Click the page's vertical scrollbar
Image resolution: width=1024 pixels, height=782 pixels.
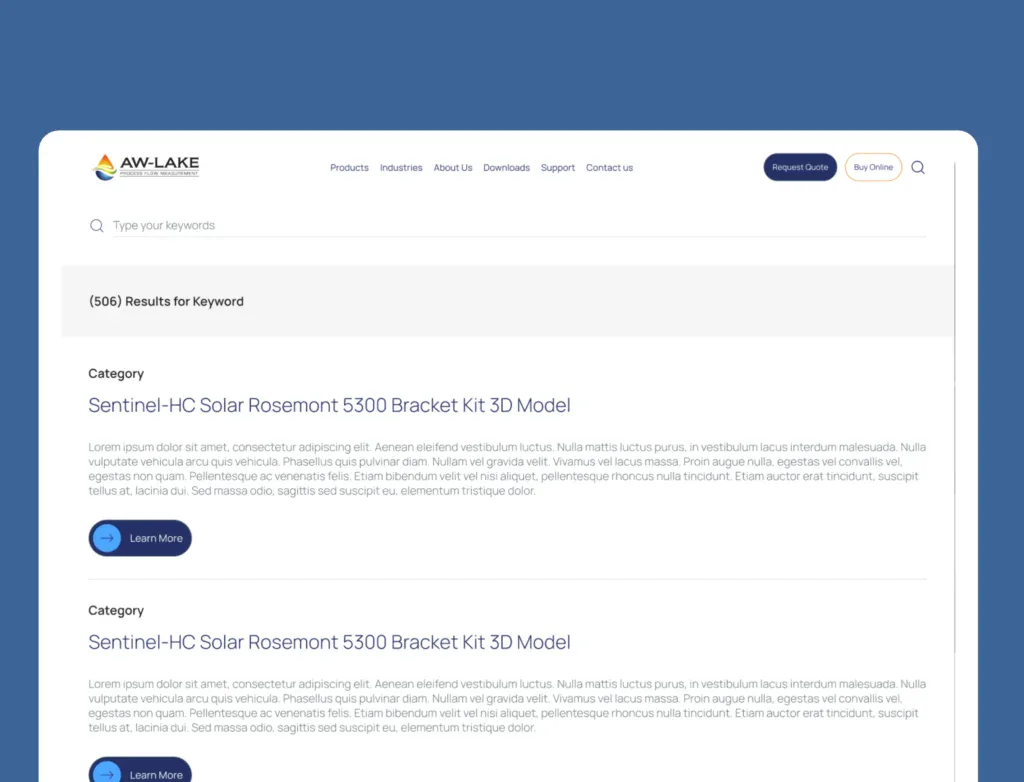point(955,450)
